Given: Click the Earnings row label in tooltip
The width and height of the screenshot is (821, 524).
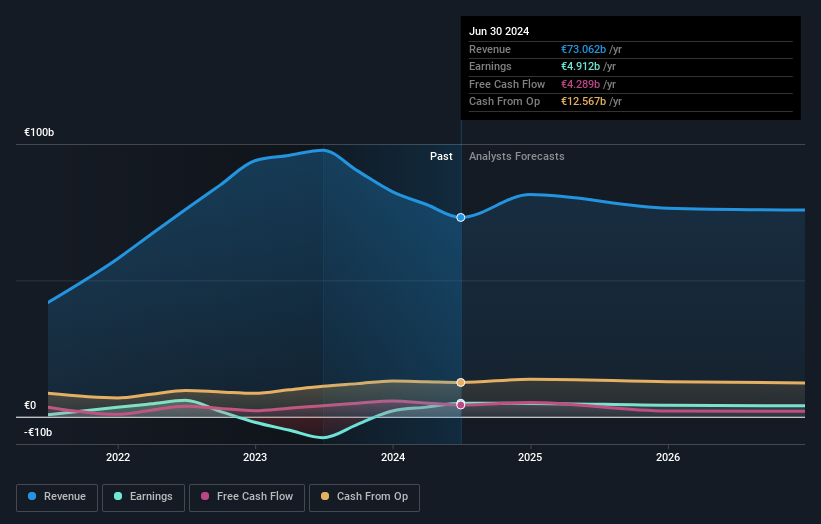Looking at the screenshot, I should point(490,66).
